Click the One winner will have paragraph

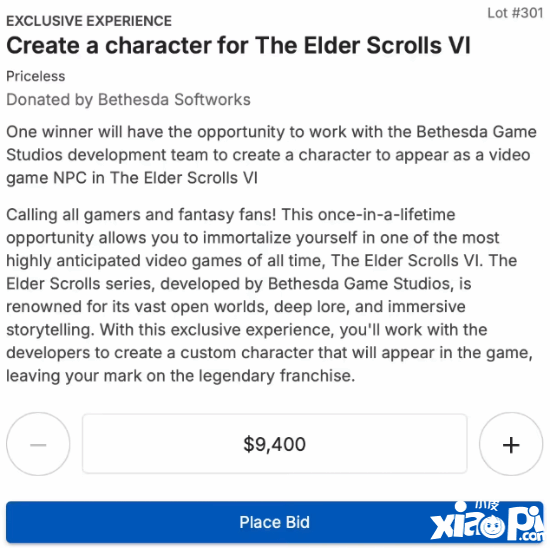(271, 155)
